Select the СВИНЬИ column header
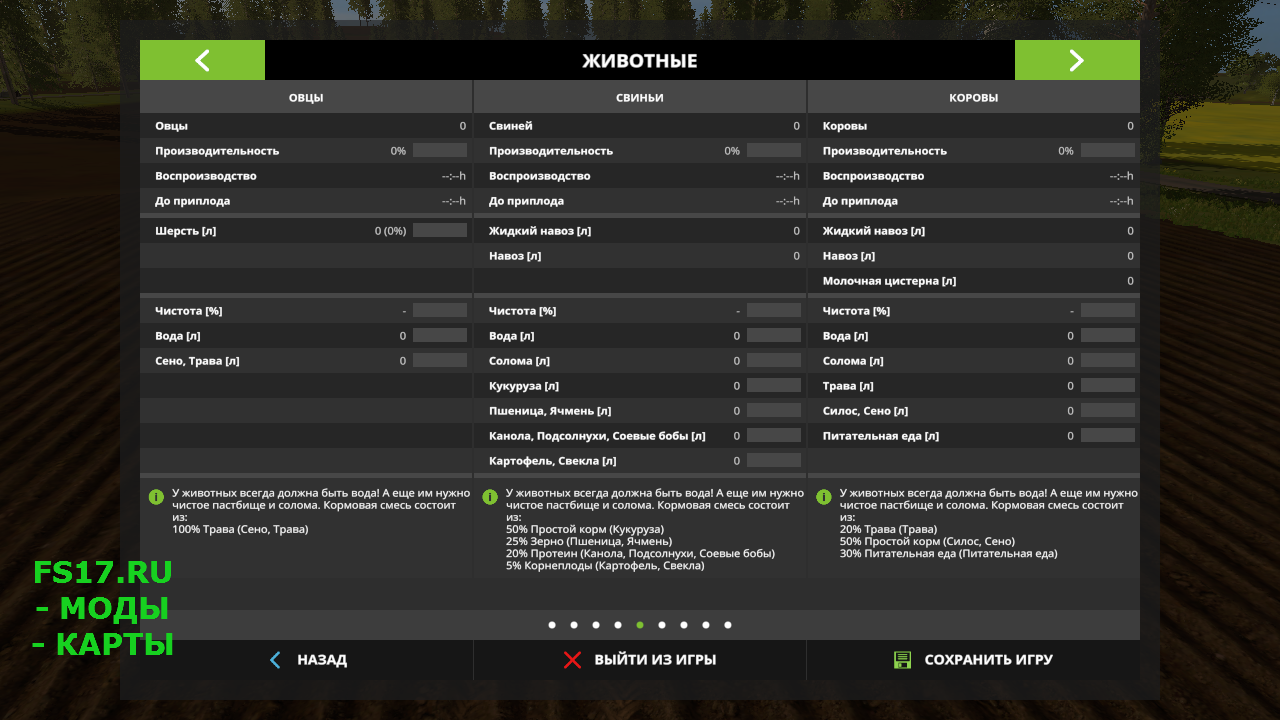Screen dimensions: 1280x720 tap(640, 98)
